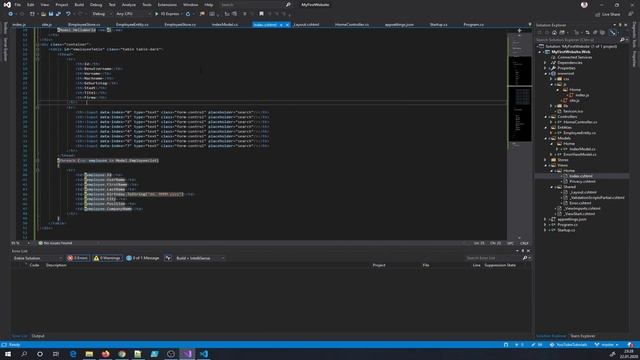The image size is (640, 360).
Task: Click Solution Explorer search magnifier icon
Action: coord(622,40)
